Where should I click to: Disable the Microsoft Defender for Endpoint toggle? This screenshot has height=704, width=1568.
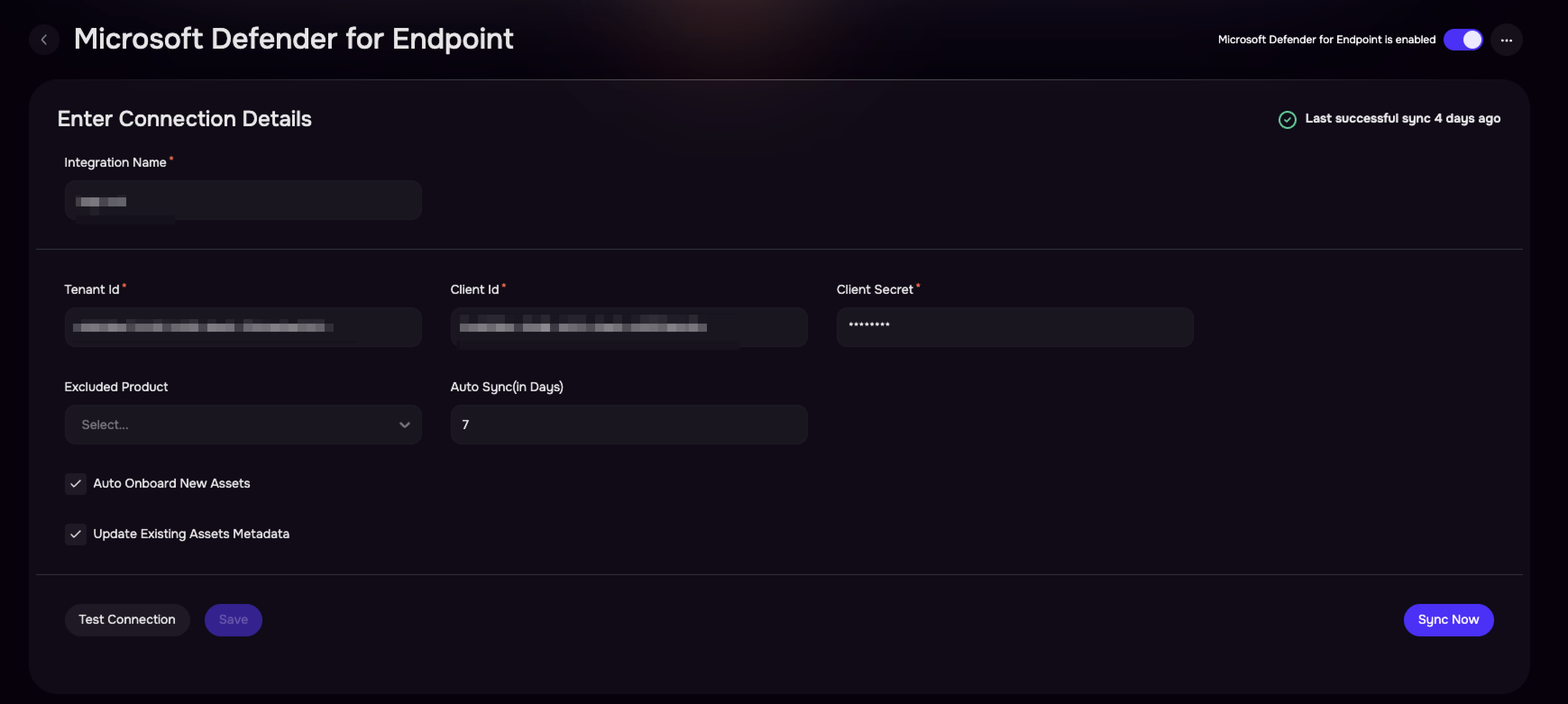pos(1463,40)
